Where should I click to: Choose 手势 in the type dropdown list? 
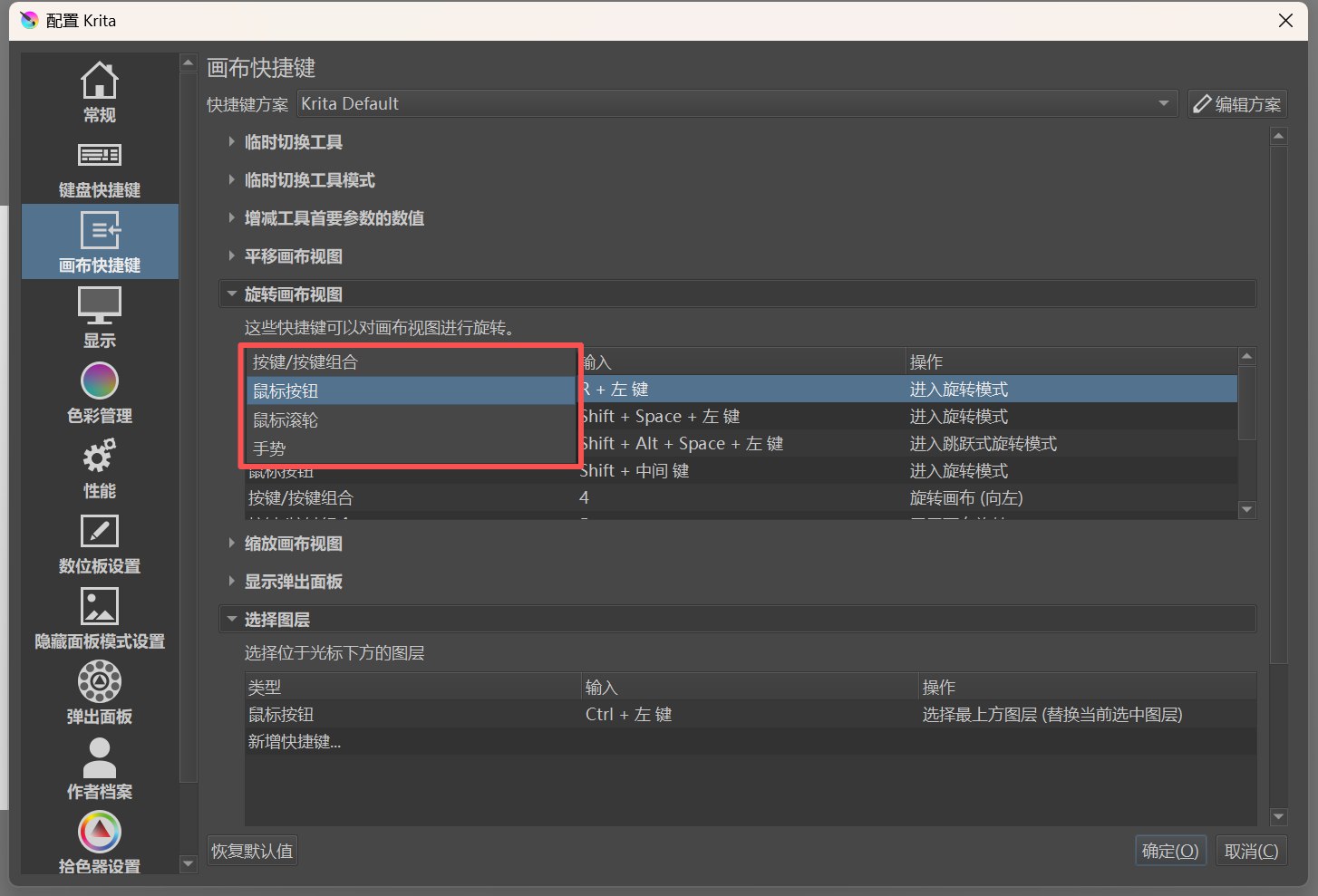(x=269, y=448)
